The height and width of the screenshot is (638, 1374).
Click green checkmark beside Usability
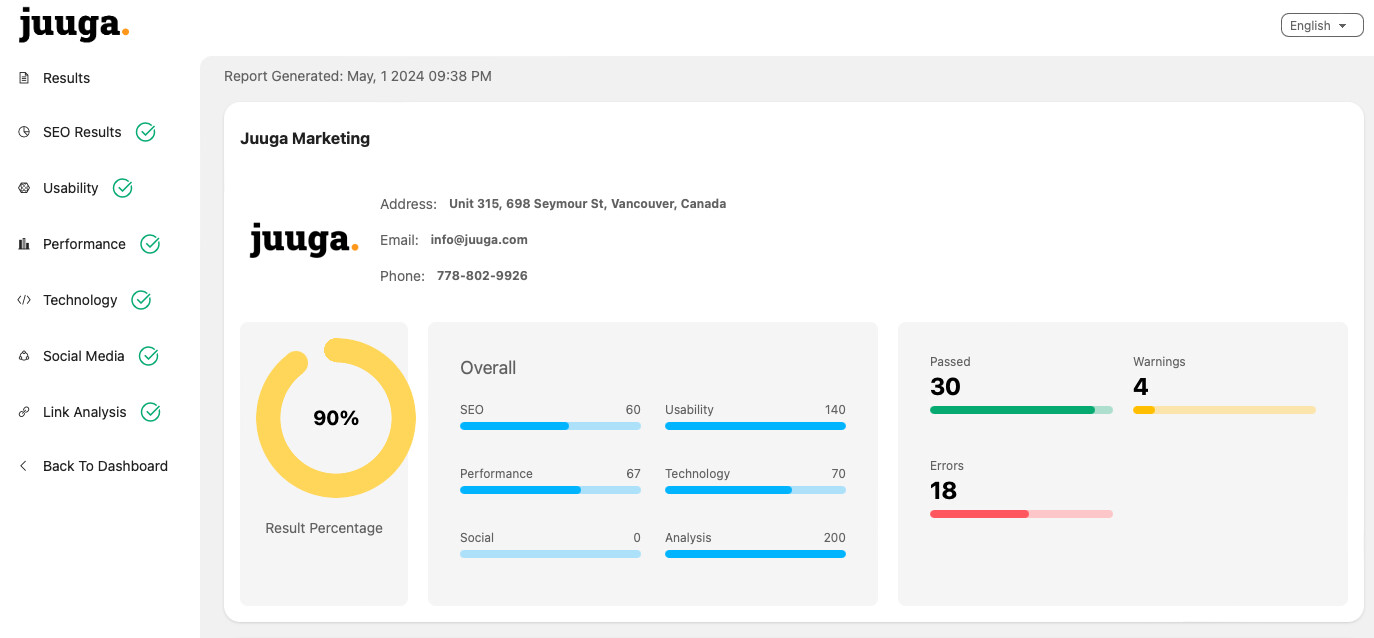coord(123,188)
